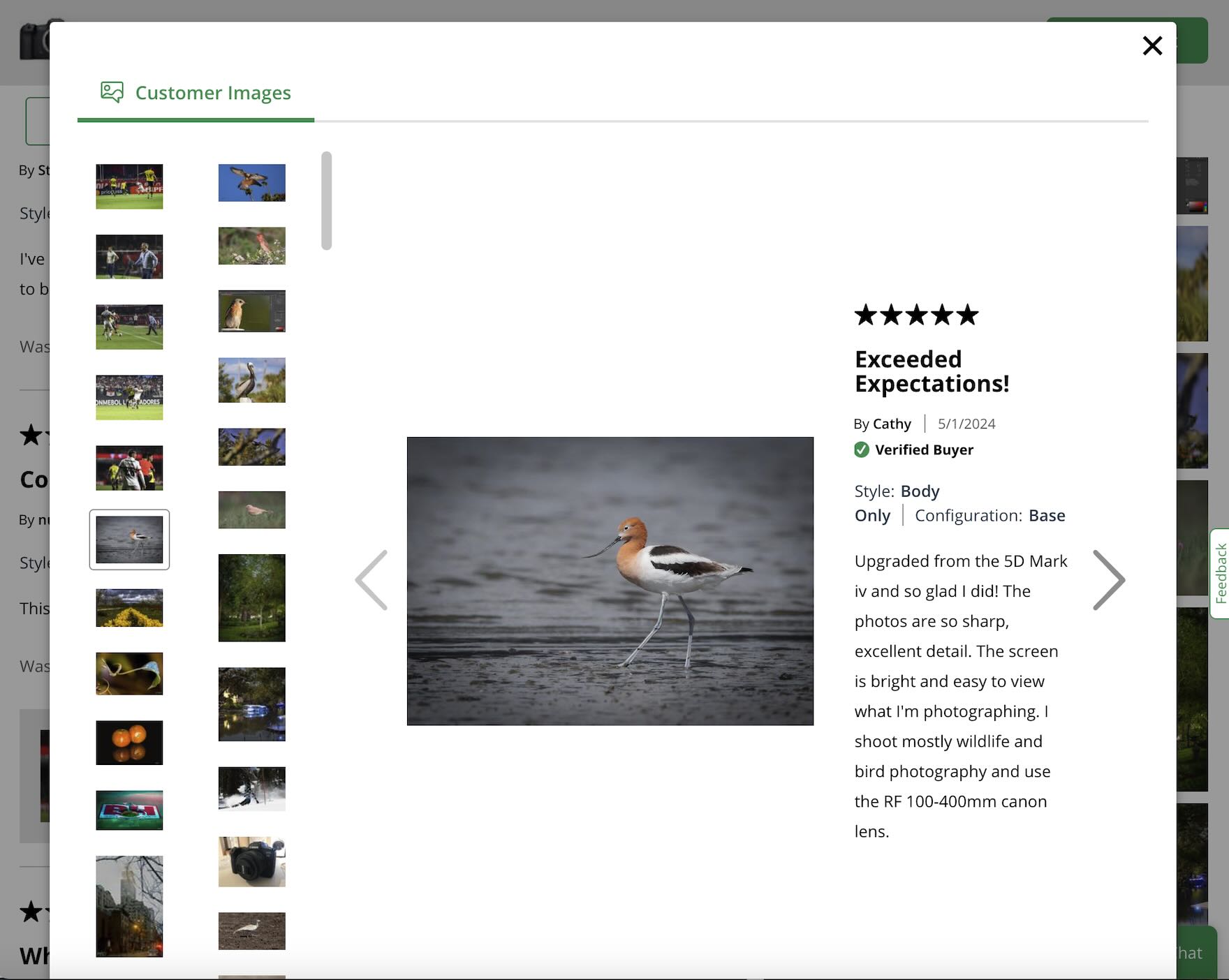1229x980 pixels.
Task: Open the Feedback side tab
Action: [1220, 573]
